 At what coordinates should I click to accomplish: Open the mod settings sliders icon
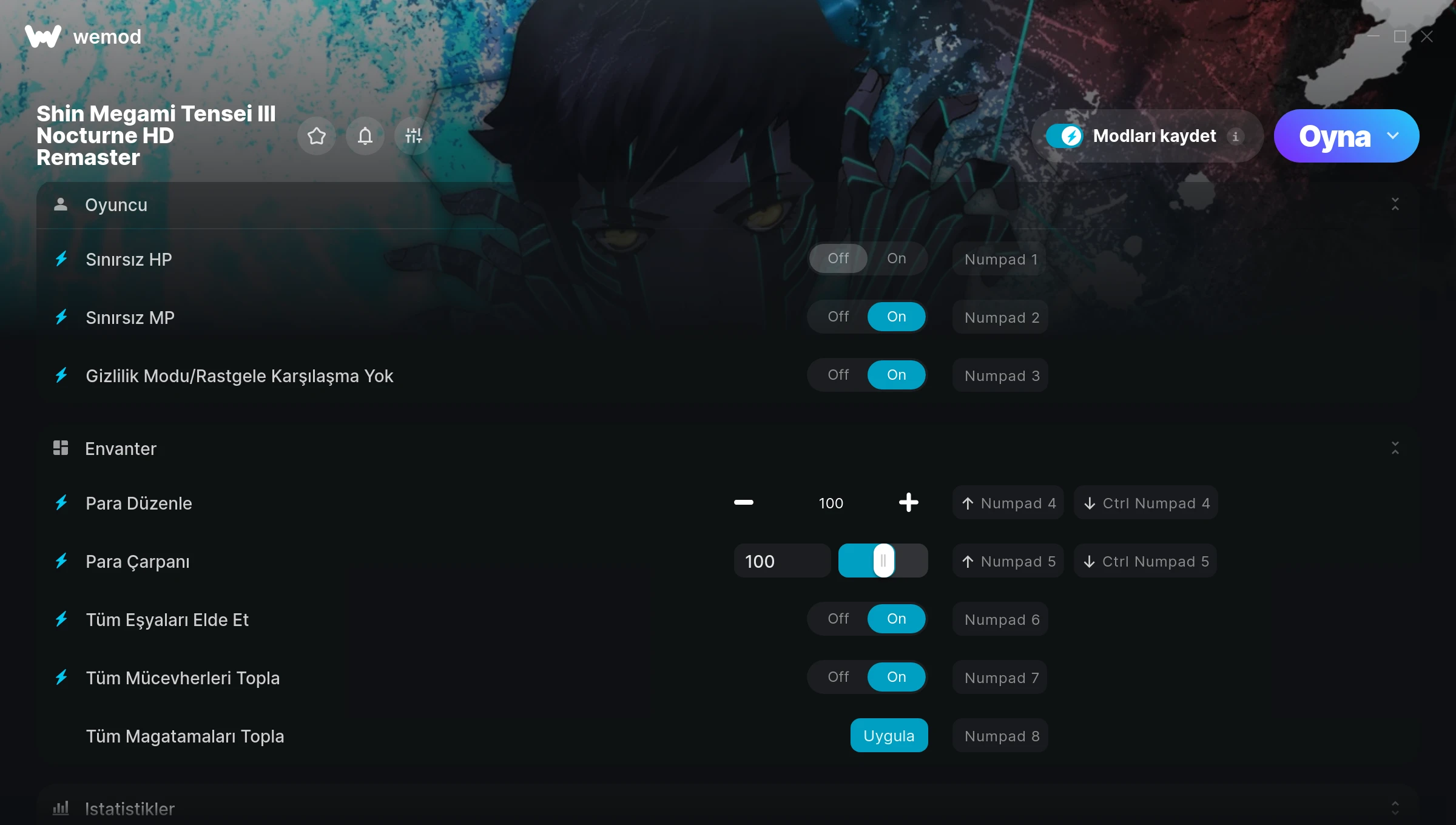(x=414, y=136)
